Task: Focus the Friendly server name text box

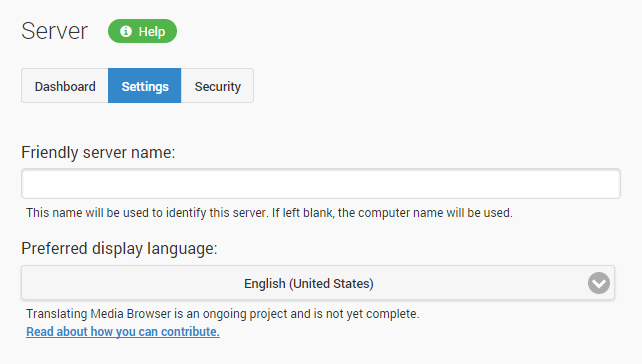Action: [x=321, y=184]
